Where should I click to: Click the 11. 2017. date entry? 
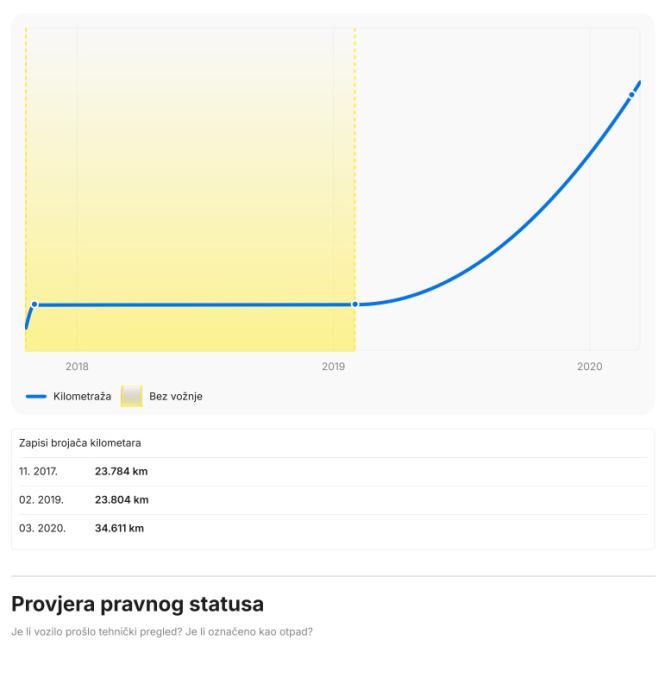point(38,472)
